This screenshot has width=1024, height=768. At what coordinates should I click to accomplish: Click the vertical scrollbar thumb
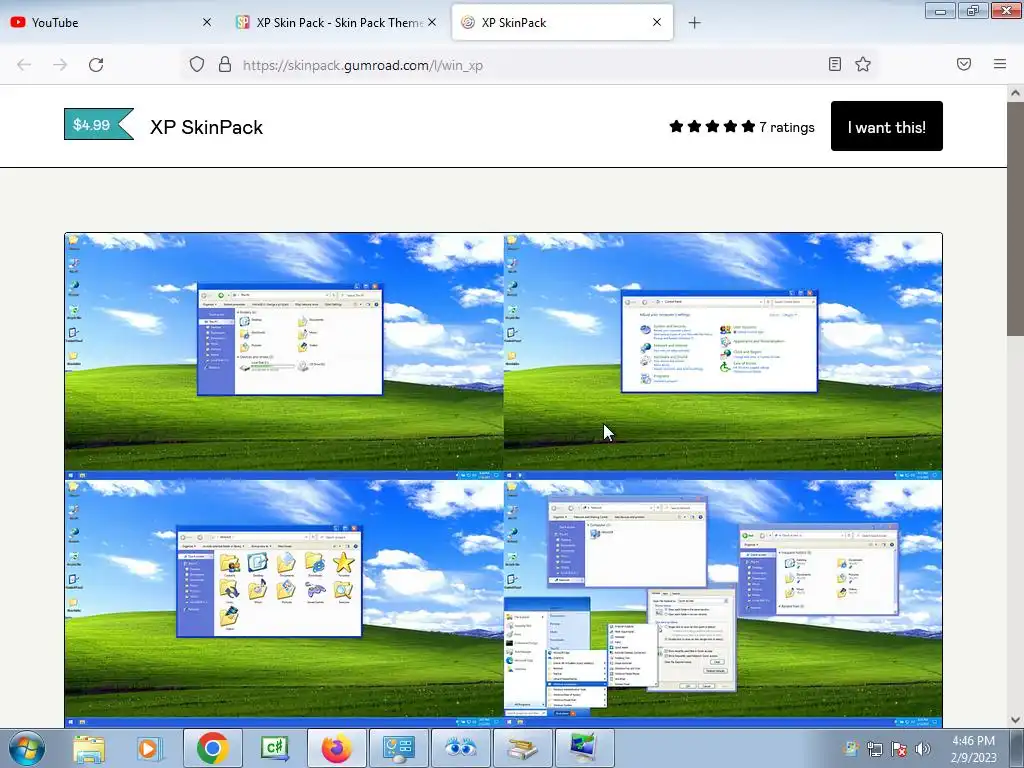click(x=1015, y=219)
